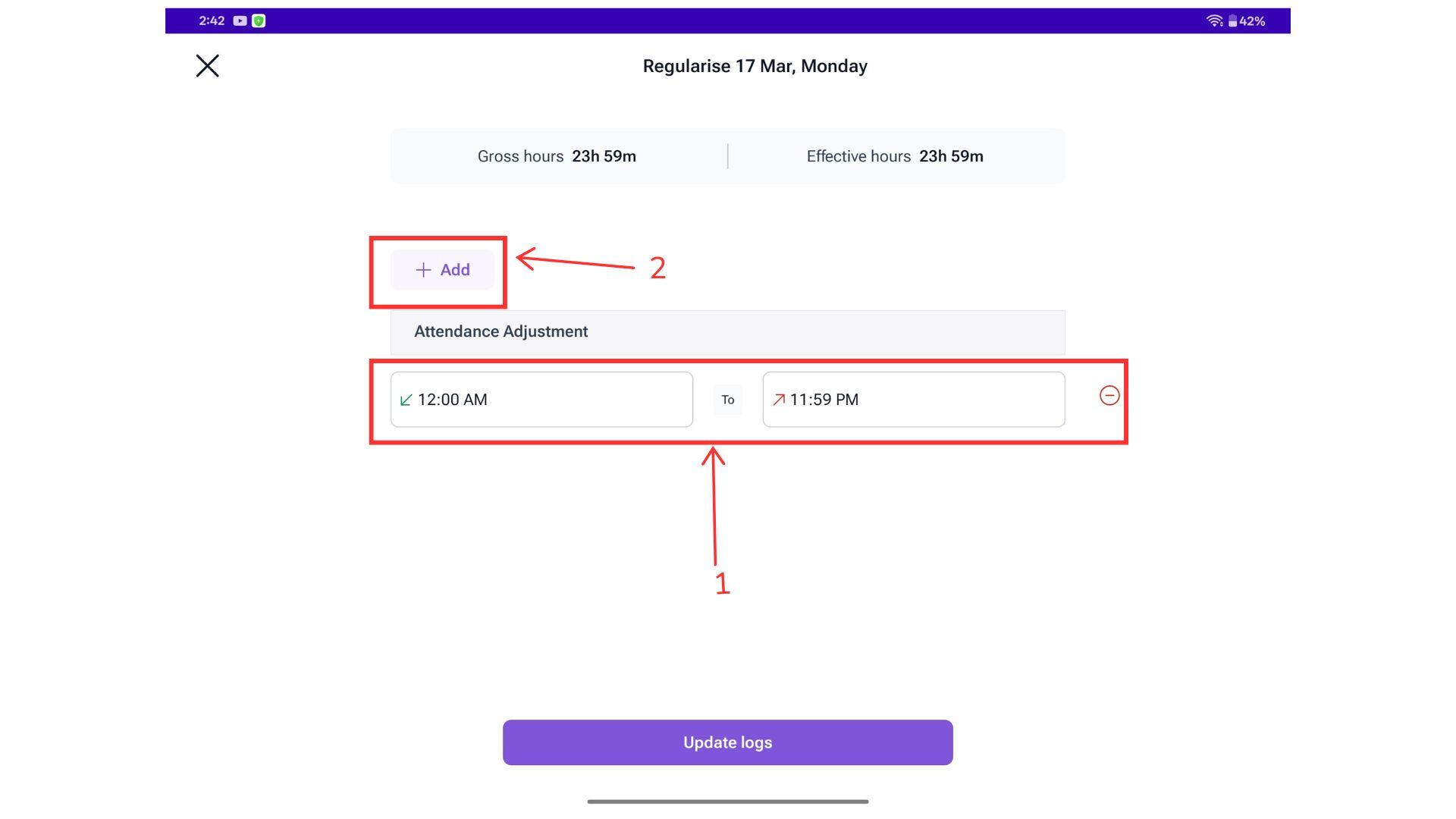Select the Attendance Adjustment header

501,332
